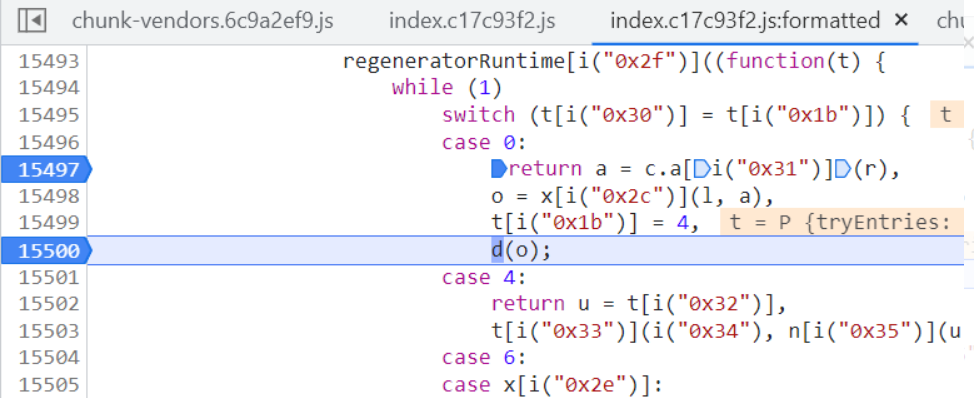Toggle inline breakpoint marker before i("0x31")
This screenshot has width=974, height=398.
(703, 169)
